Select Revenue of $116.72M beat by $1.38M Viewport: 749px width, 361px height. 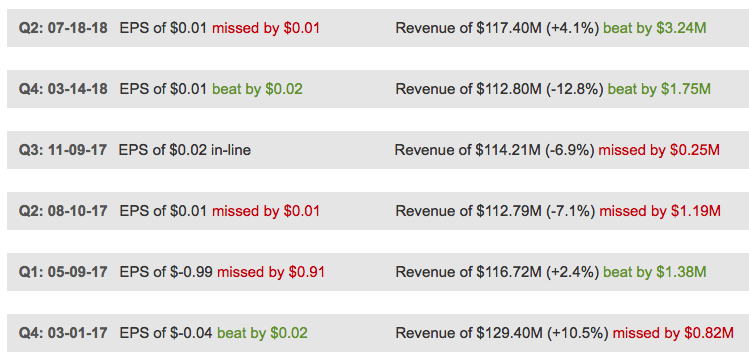[x=551, y=272]
